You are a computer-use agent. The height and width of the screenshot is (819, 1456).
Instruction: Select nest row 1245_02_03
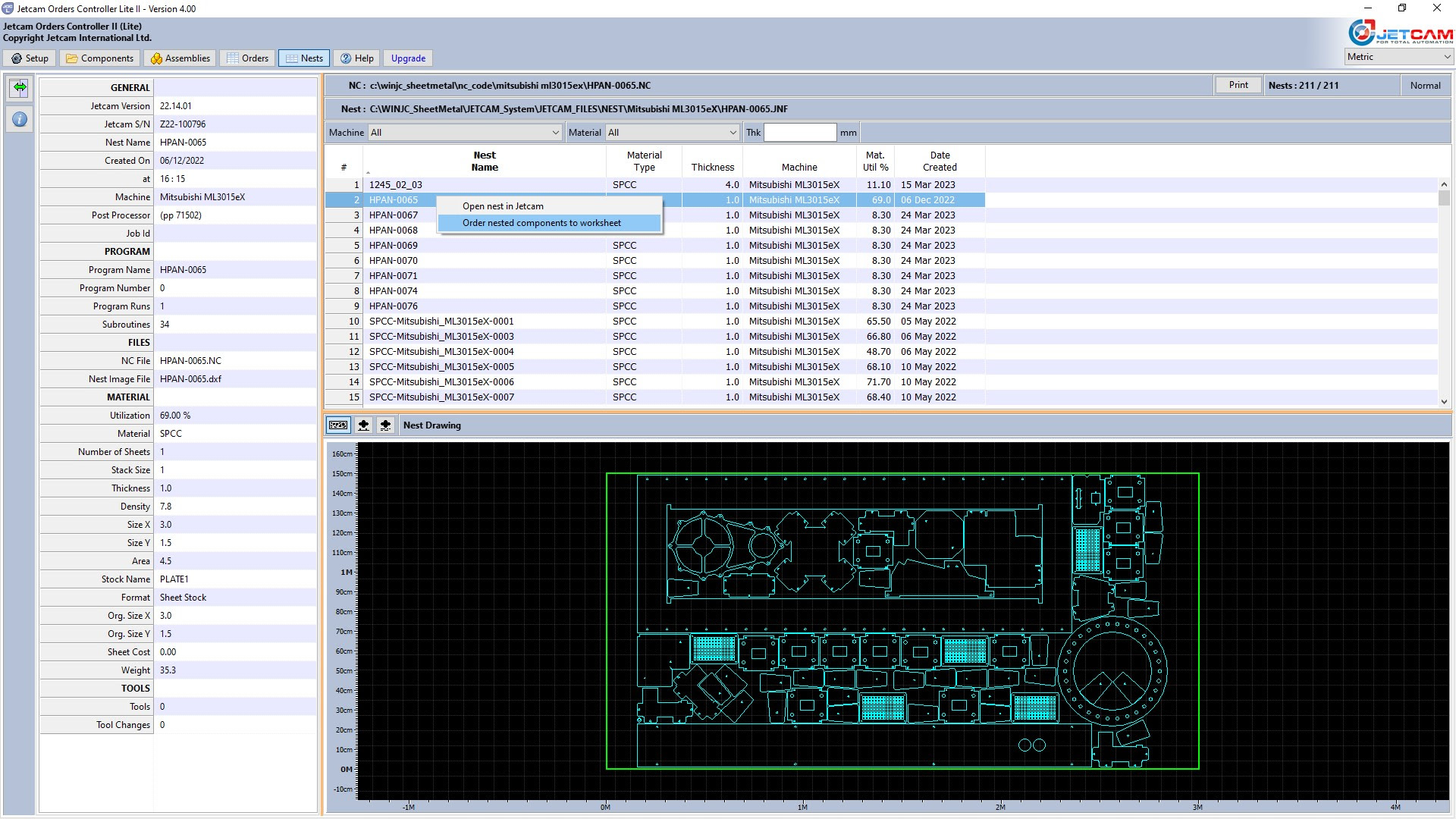click(655, 185)
